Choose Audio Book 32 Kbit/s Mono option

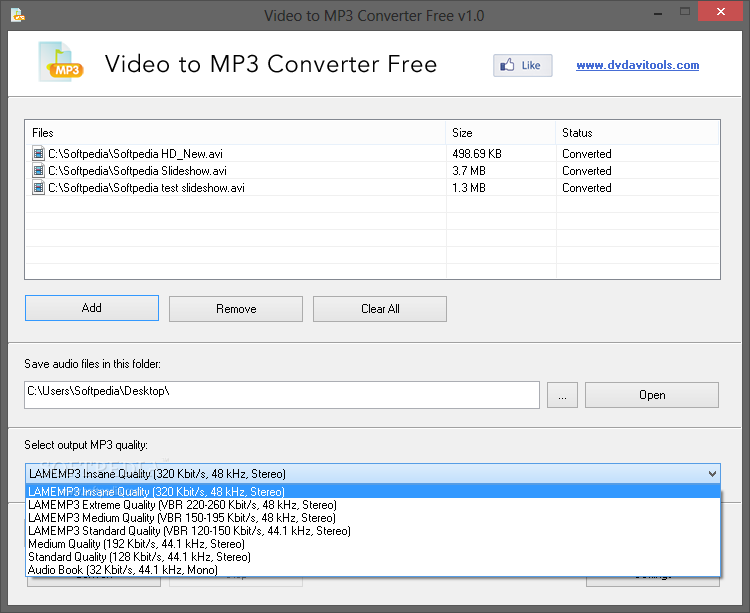click(x=373, y=569)
